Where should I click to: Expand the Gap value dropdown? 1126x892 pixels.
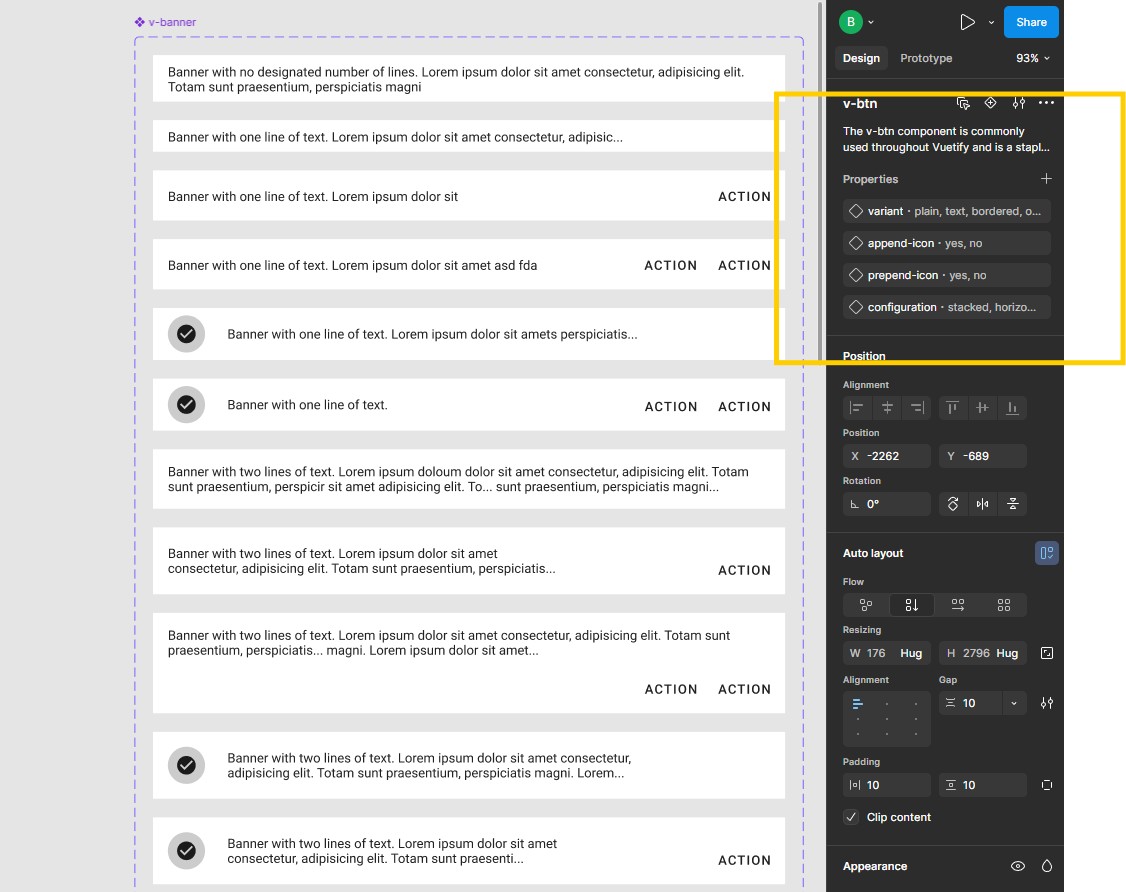tap(1014, 703)
